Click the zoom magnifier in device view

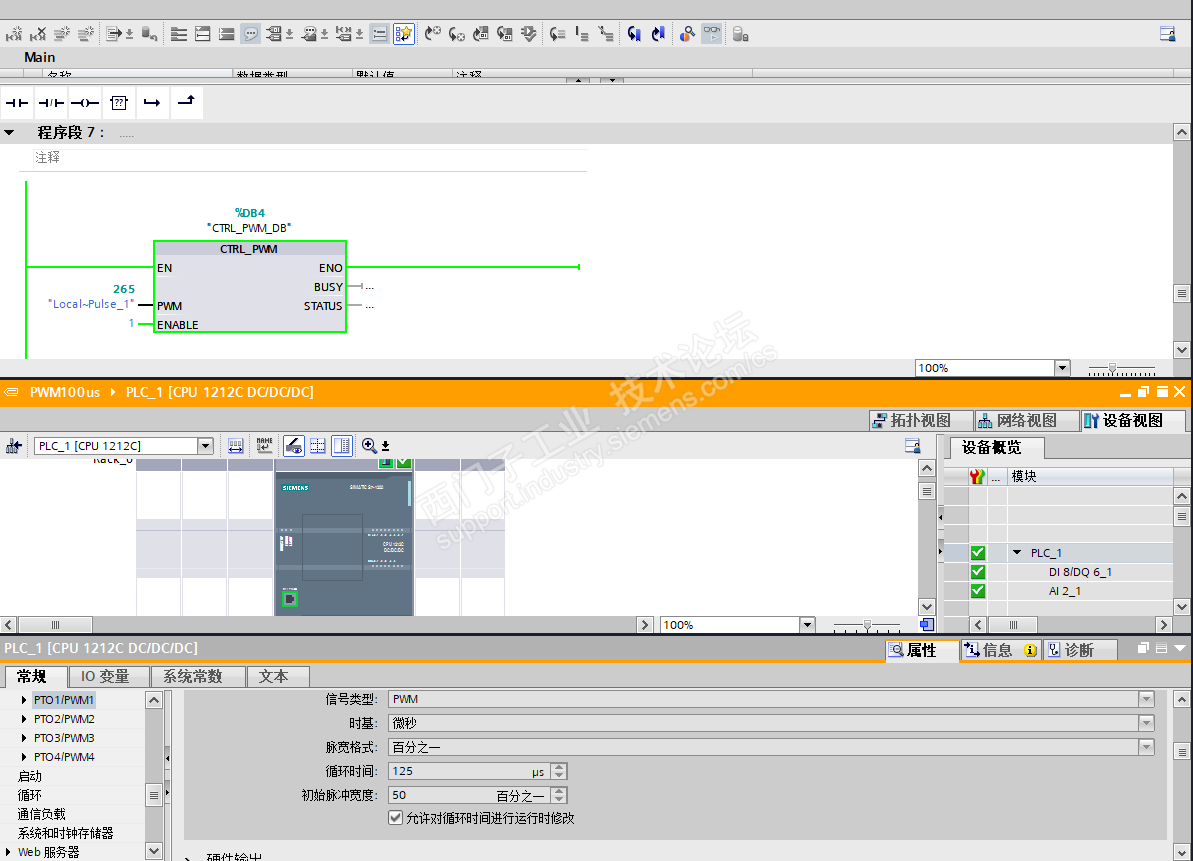369,446
